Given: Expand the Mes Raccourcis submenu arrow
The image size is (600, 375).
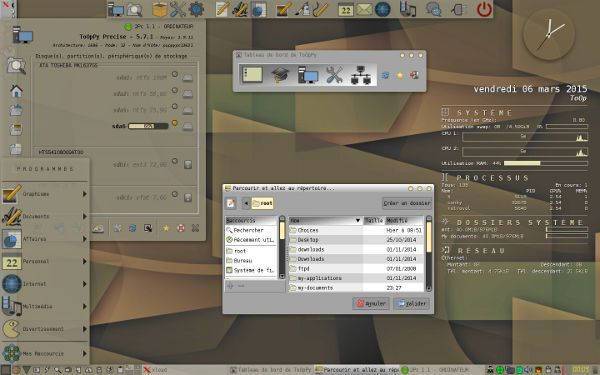Looking at the screenshot, I should tap(85, 354).
